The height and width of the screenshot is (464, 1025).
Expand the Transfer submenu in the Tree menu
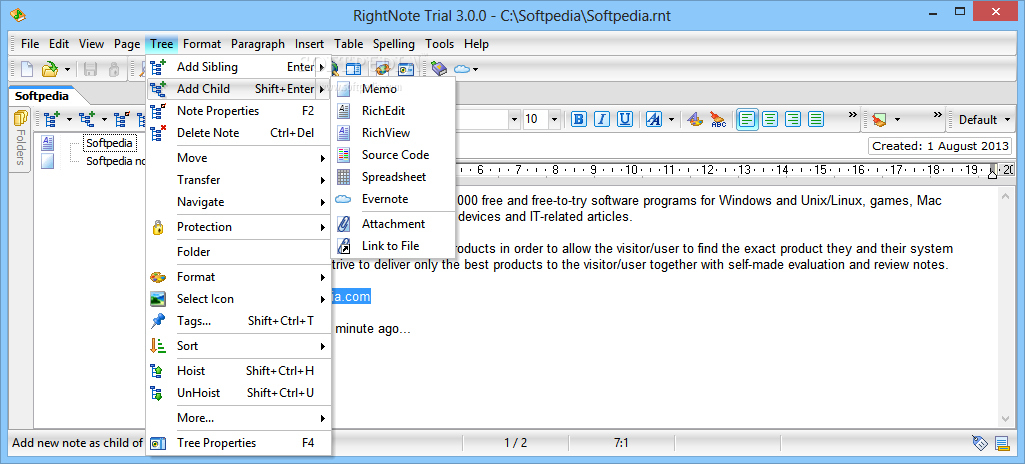point(239,180)
